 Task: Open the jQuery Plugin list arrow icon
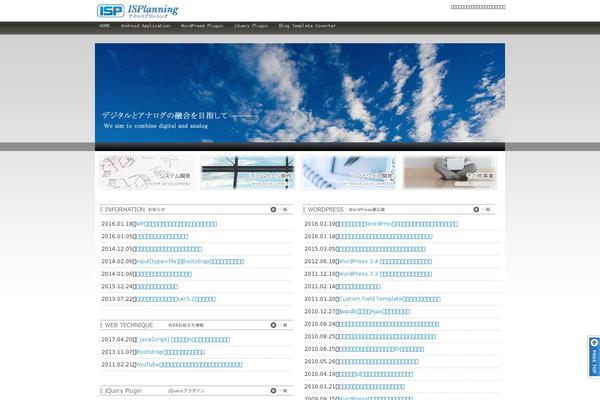click(x=273, y=390)
